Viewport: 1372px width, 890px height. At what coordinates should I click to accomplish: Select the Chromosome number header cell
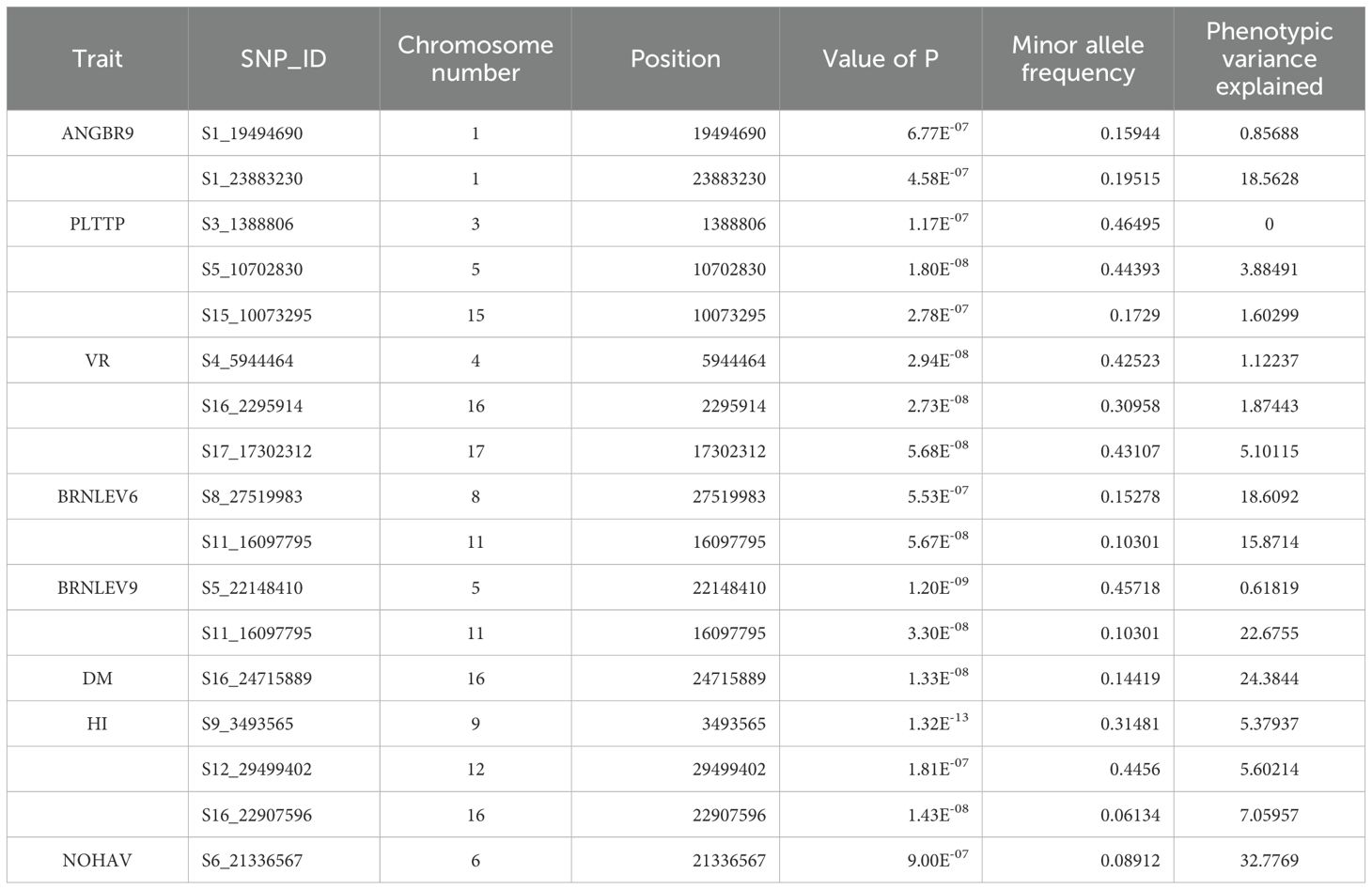[475, 58]
